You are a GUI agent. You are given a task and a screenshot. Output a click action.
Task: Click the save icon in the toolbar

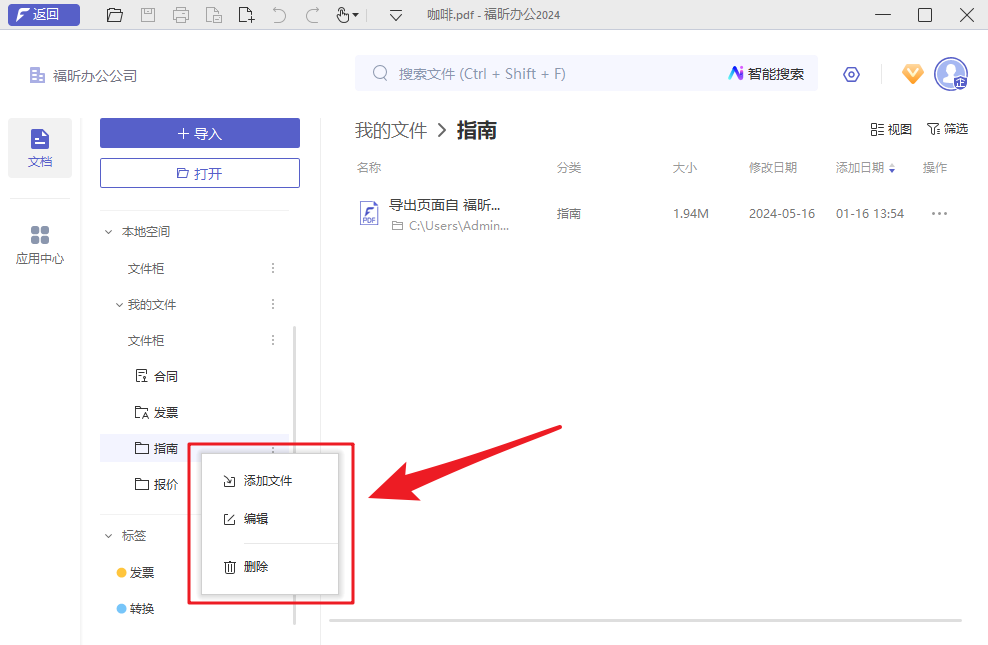pyautogui.click(x=147, y=15)
